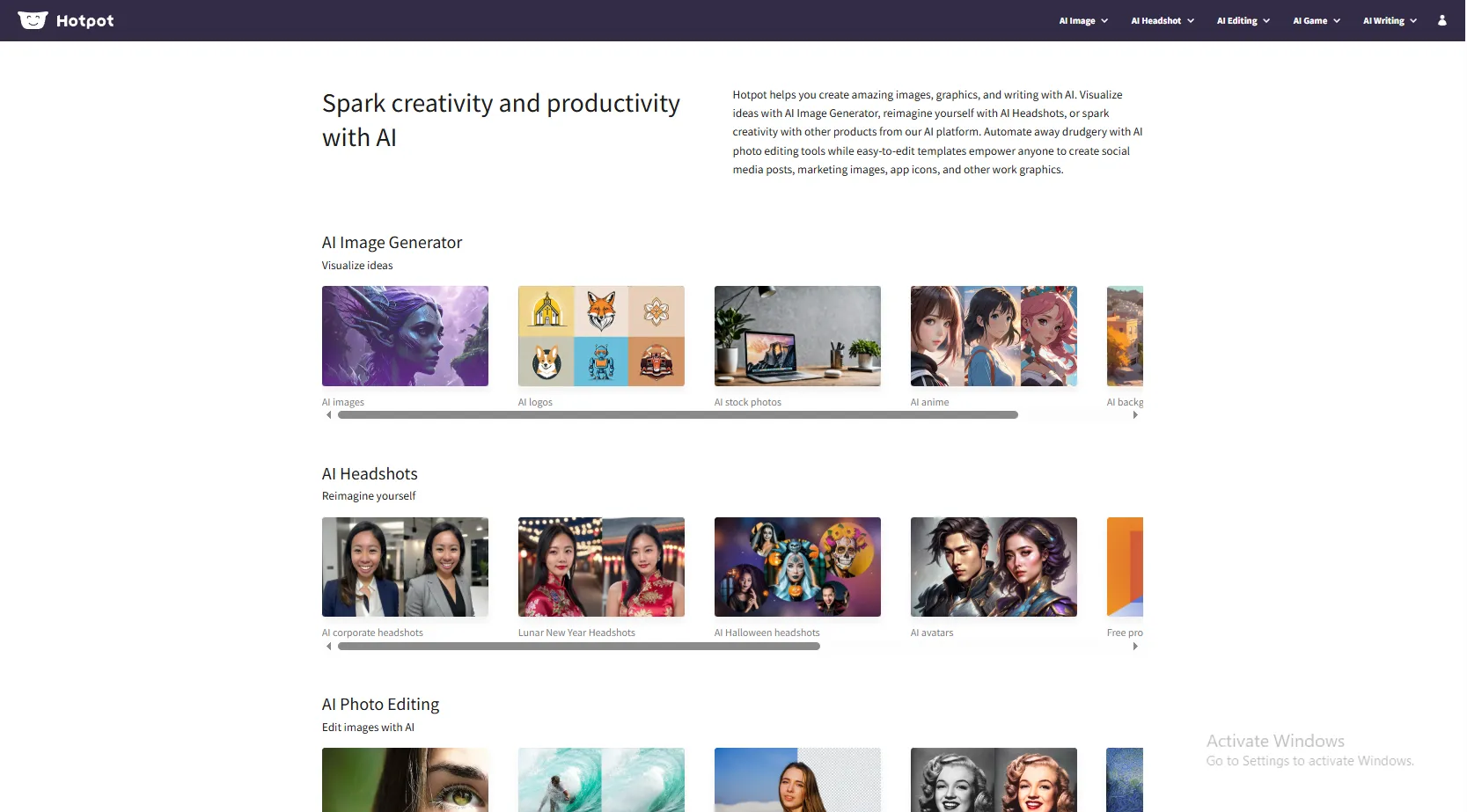Viewport: 1467px width, 812px height.
Task: Click the AI anime caption link
Action: pyautogui.click(x=930, y=402)
